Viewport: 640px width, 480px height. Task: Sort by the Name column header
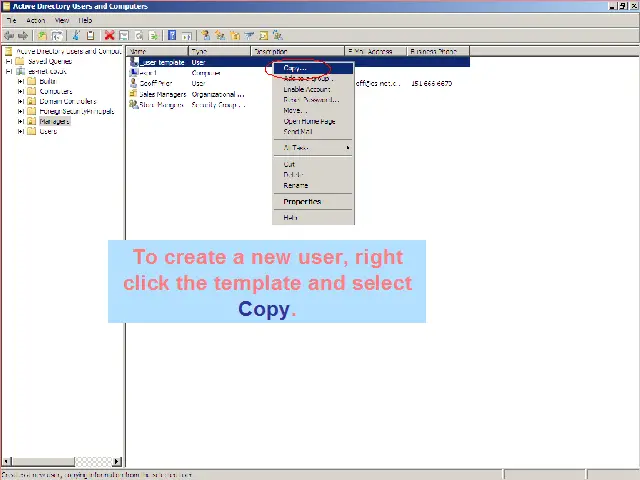[x=157, y=51]
